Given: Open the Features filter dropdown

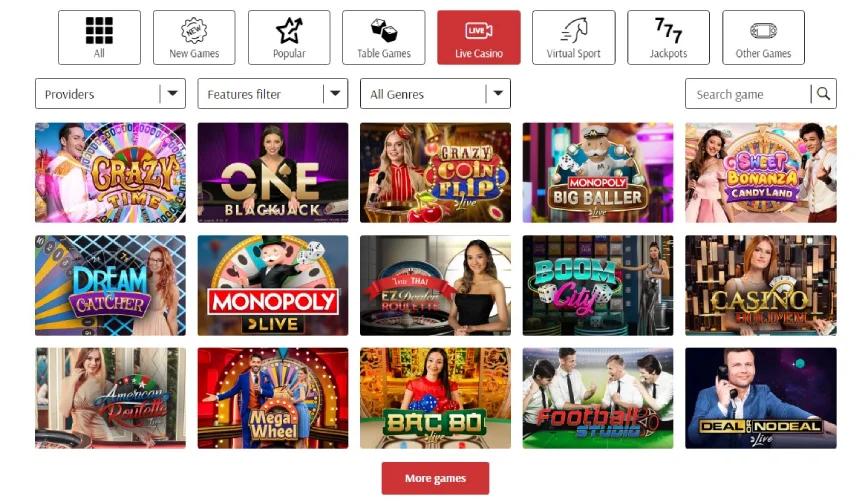Looking at the screenshot, I should [273, 94].
